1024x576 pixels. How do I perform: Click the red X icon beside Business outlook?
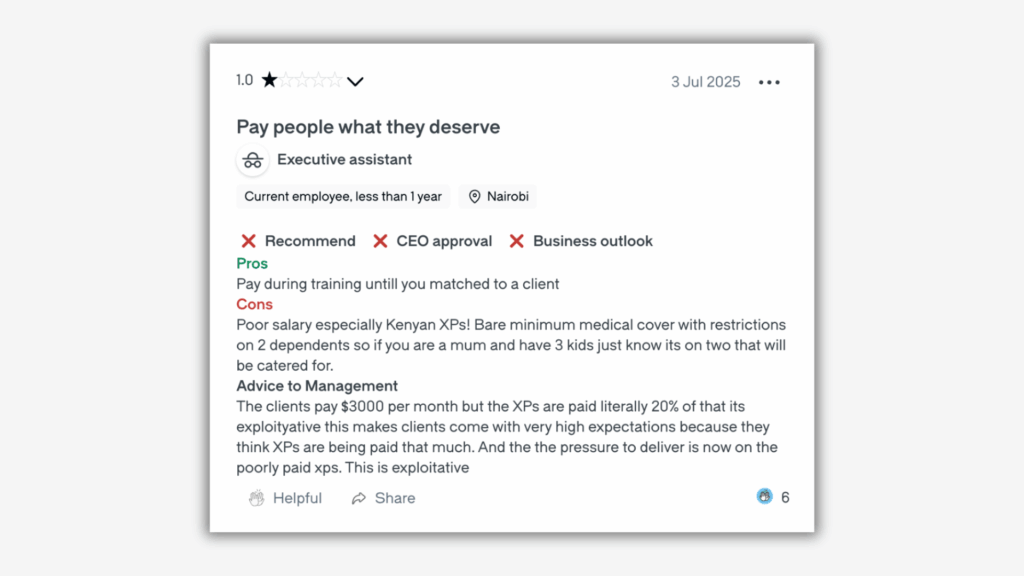coord(516,240)
